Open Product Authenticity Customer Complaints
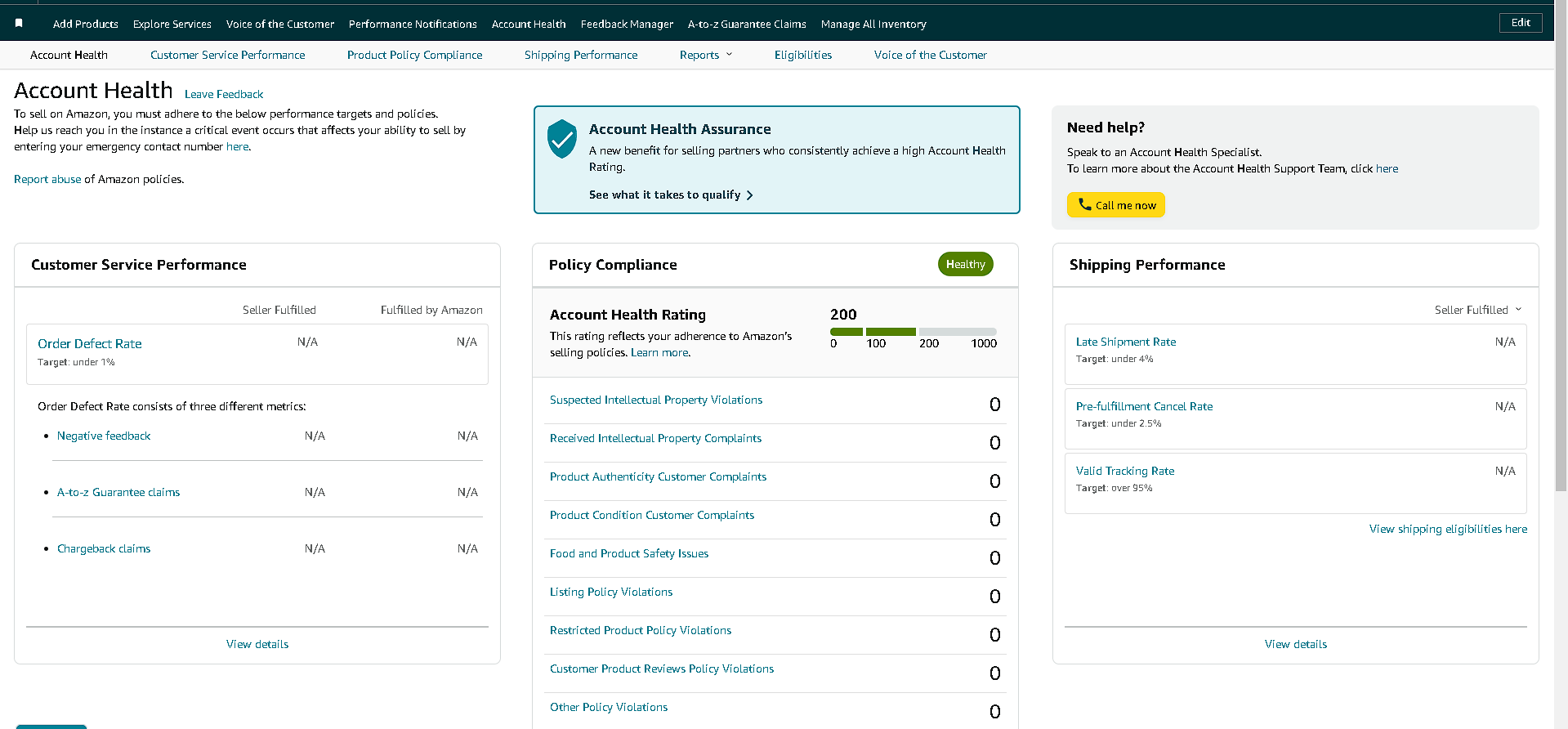 coord(658,476)
